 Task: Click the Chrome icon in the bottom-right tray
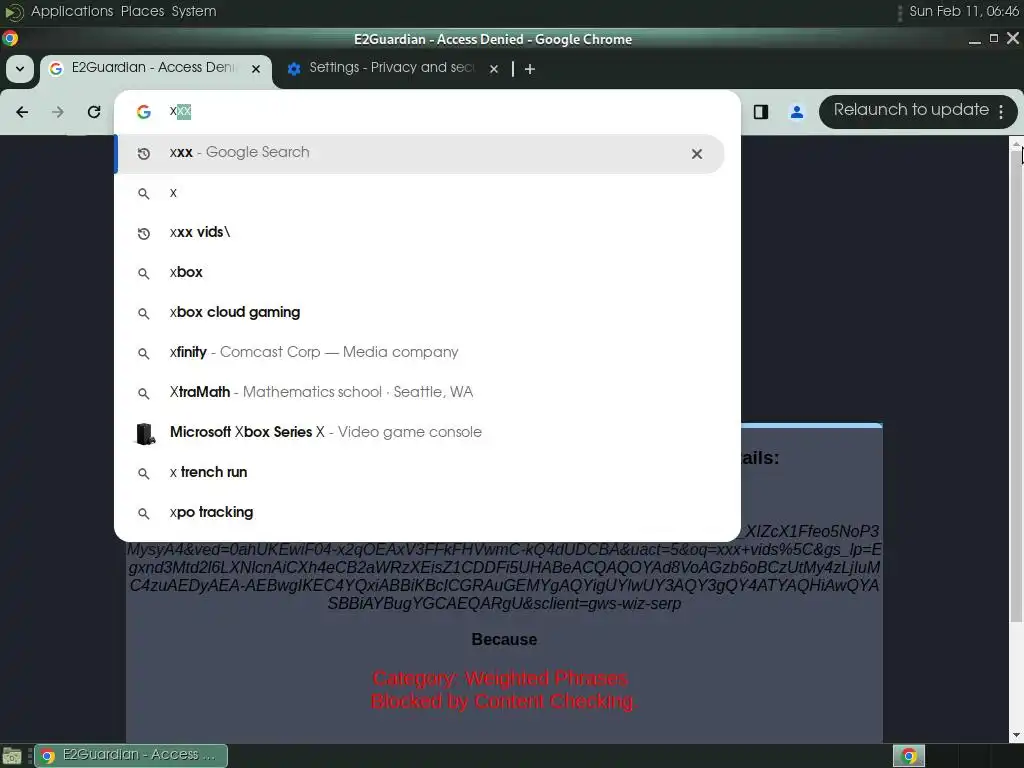[909, 756]
